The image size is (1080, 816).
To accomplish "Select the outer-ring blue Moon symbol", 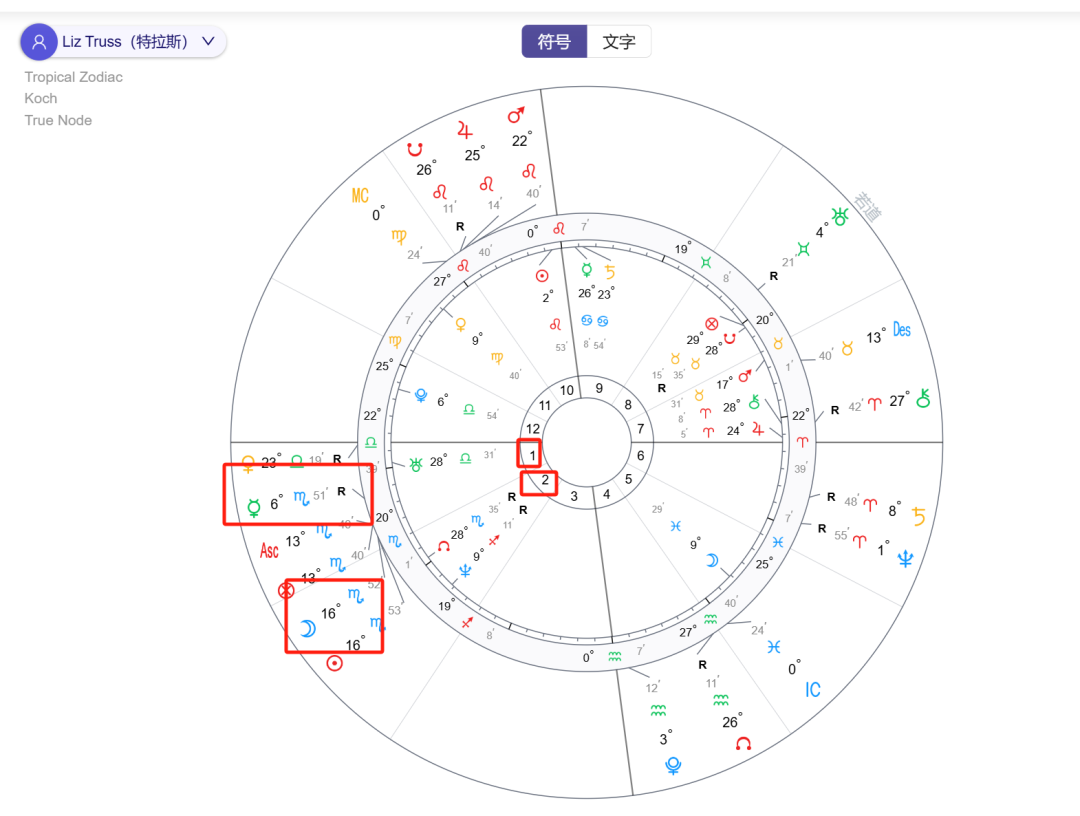I will pos(307,628).
